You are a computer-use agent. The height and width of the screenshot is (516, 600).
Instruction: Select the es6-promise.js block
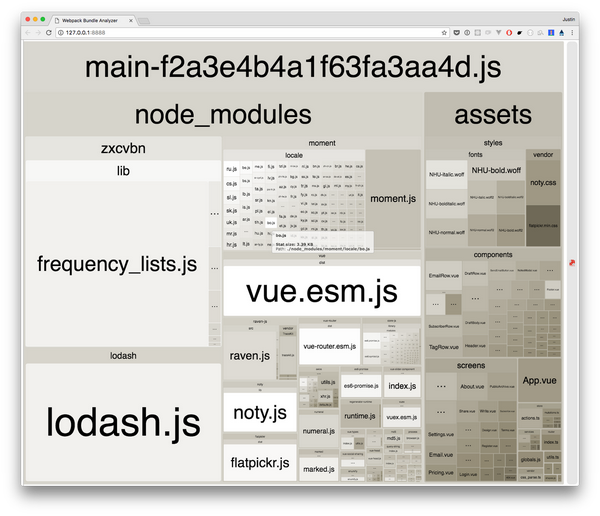click(x=361, y=386)
